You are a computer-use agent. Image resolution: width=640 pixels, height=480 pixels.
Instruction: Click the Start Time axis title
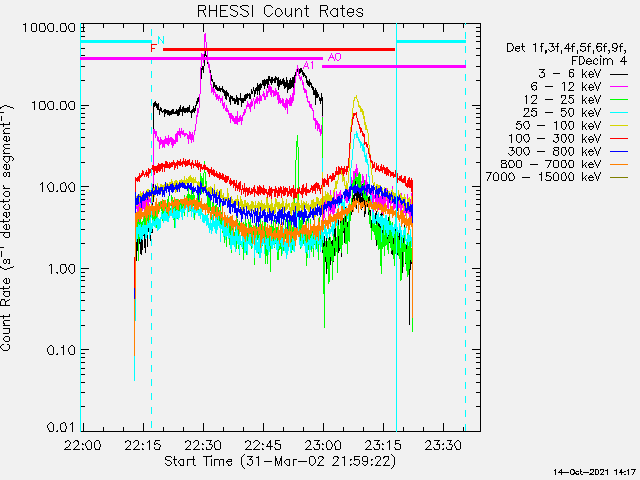280,462
